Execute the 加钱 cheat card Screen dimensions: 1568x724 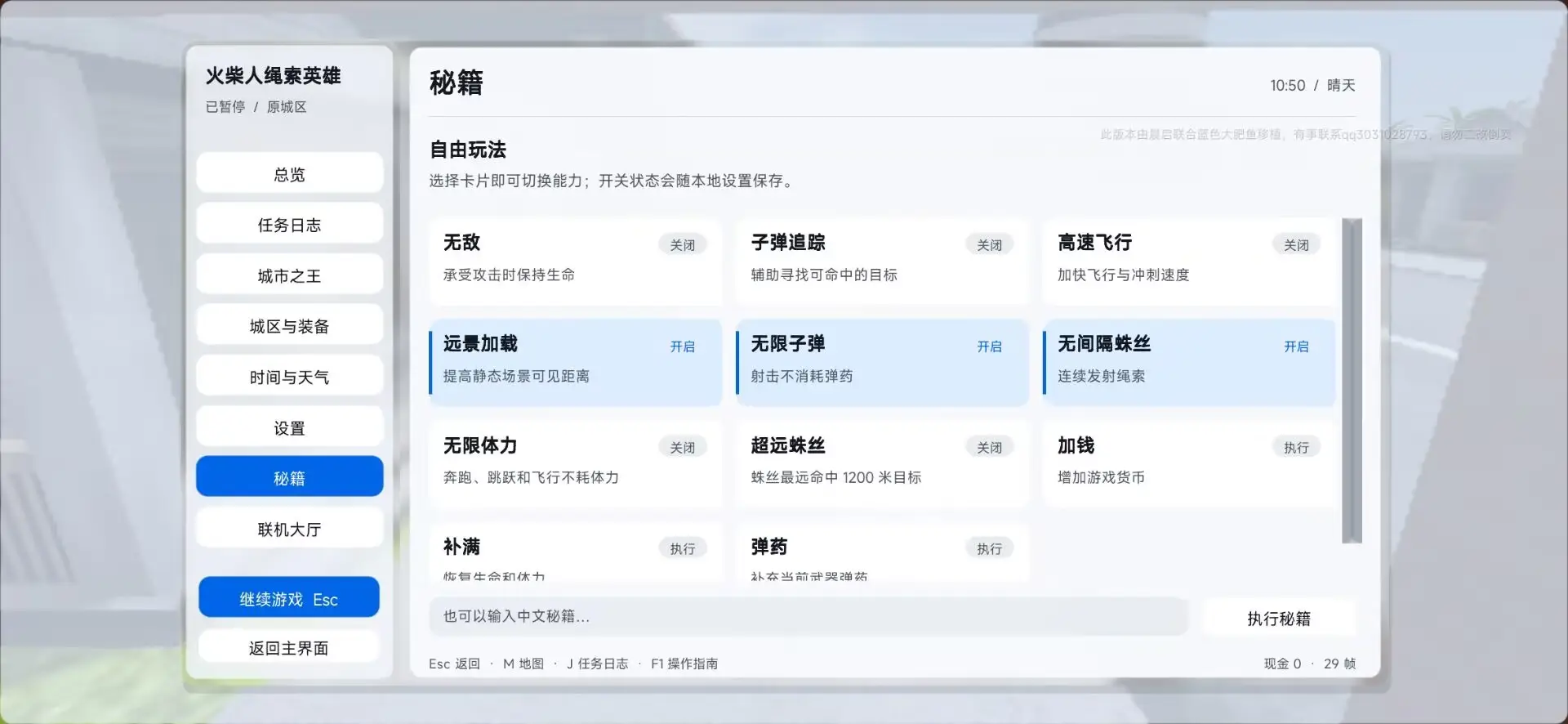1189,464
